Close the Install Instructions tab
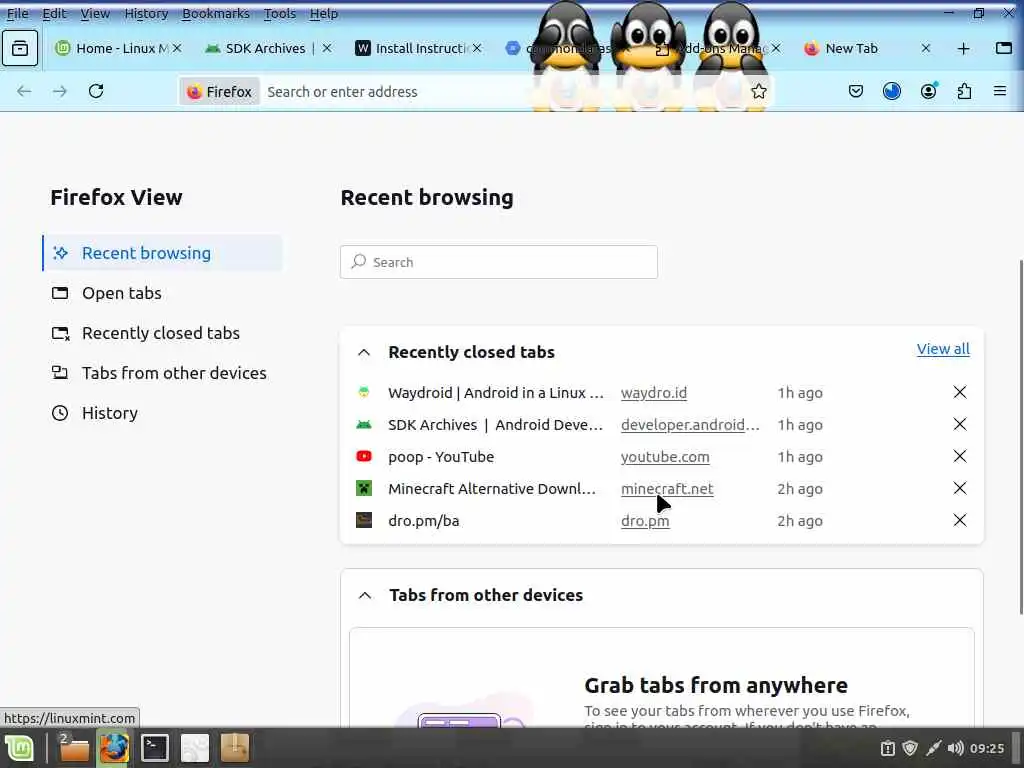The width and height of the screenshot is (1024, 768). (477, 48)
